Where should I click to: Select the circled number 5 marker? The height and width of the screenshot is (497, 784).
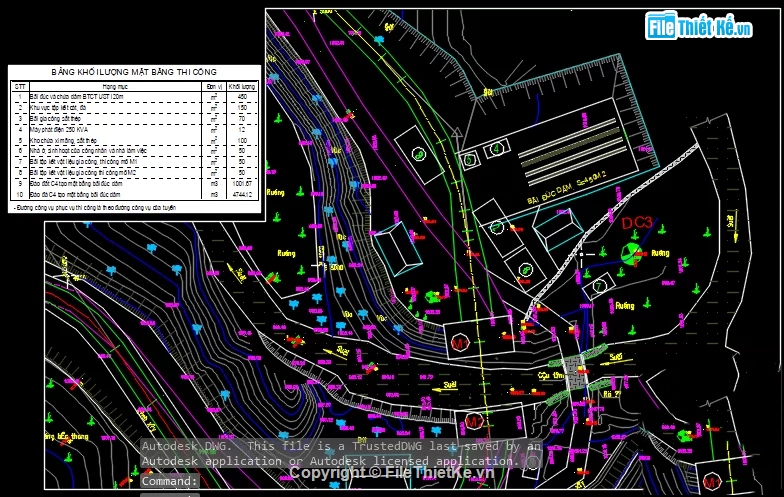pyautogui.click(x=469, y=160)
